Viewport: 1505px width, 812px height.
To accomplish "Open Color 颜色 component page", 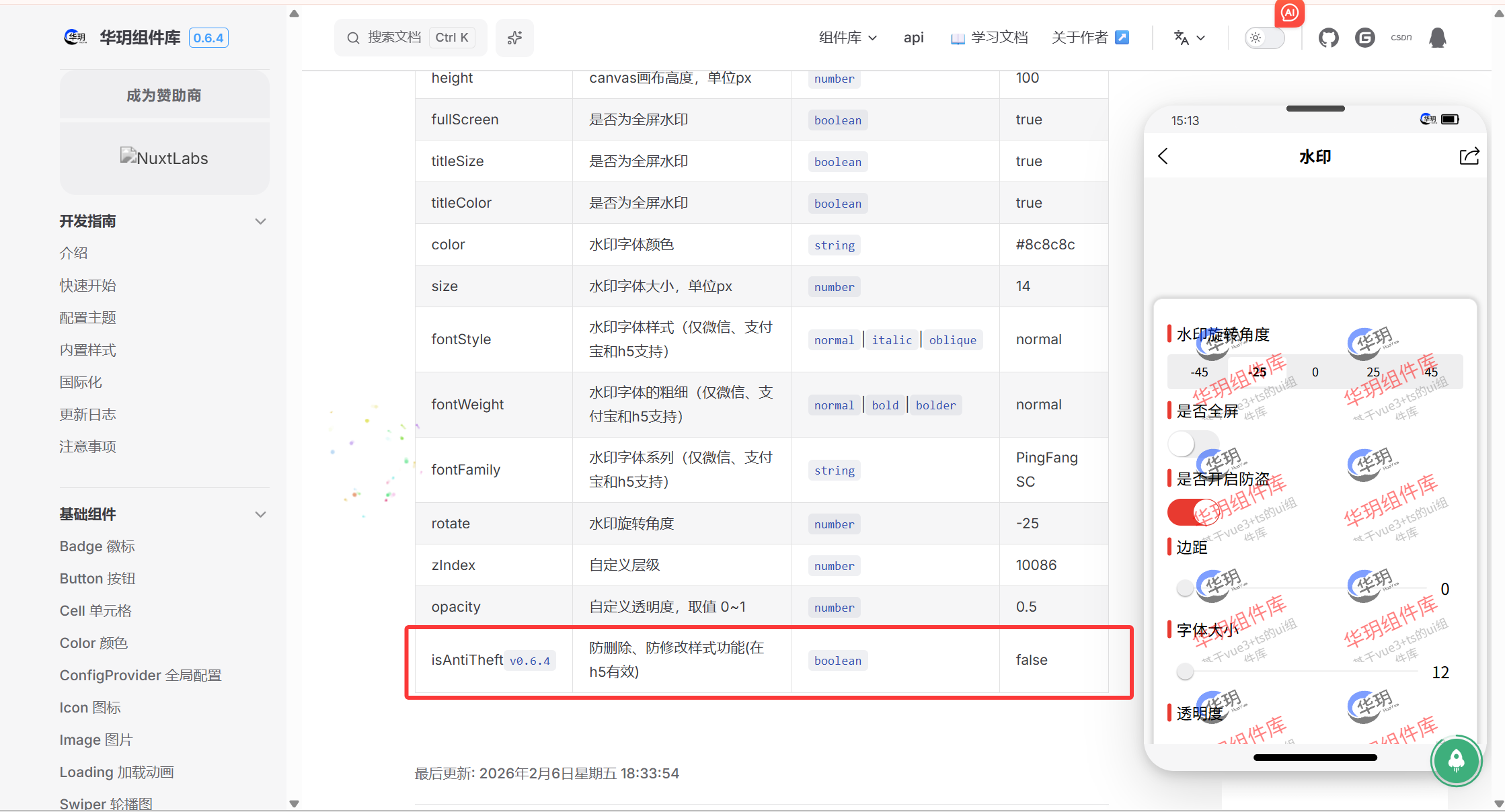I will click(93, 643).
